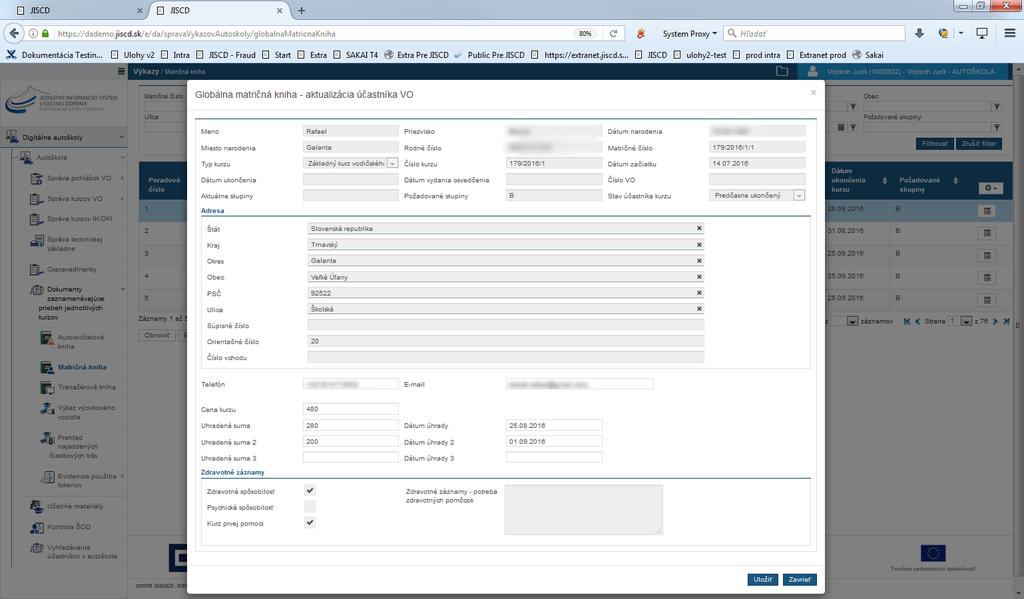Close the dialog with the Zavrieť button
The image size is (1024, 599).
pos(799,579)
